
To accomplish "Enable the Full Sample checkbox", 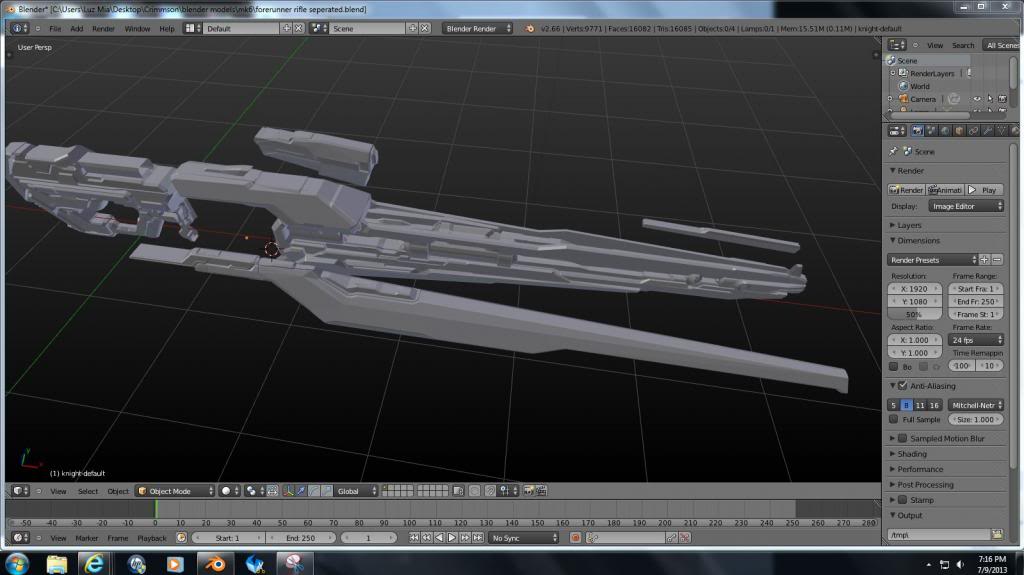I will pos(893,419).
